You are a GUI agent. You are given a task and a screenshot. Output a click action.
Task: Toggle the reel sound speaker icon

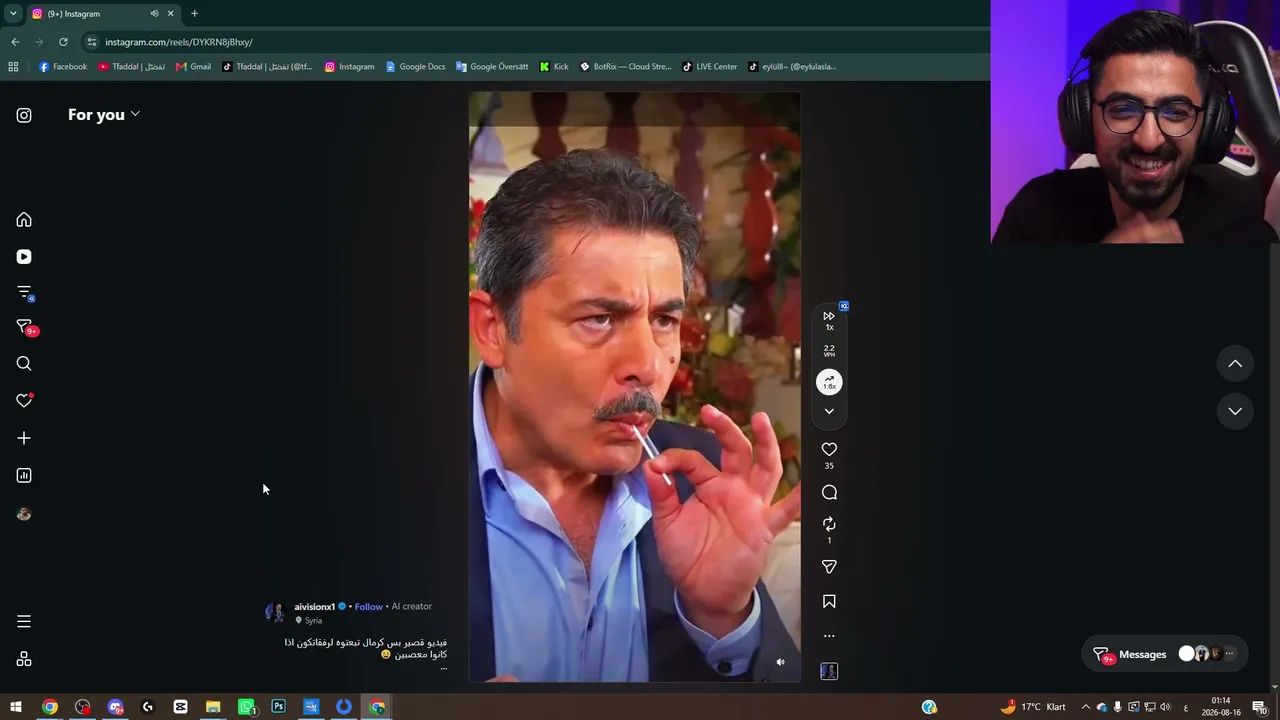(781, 662)
